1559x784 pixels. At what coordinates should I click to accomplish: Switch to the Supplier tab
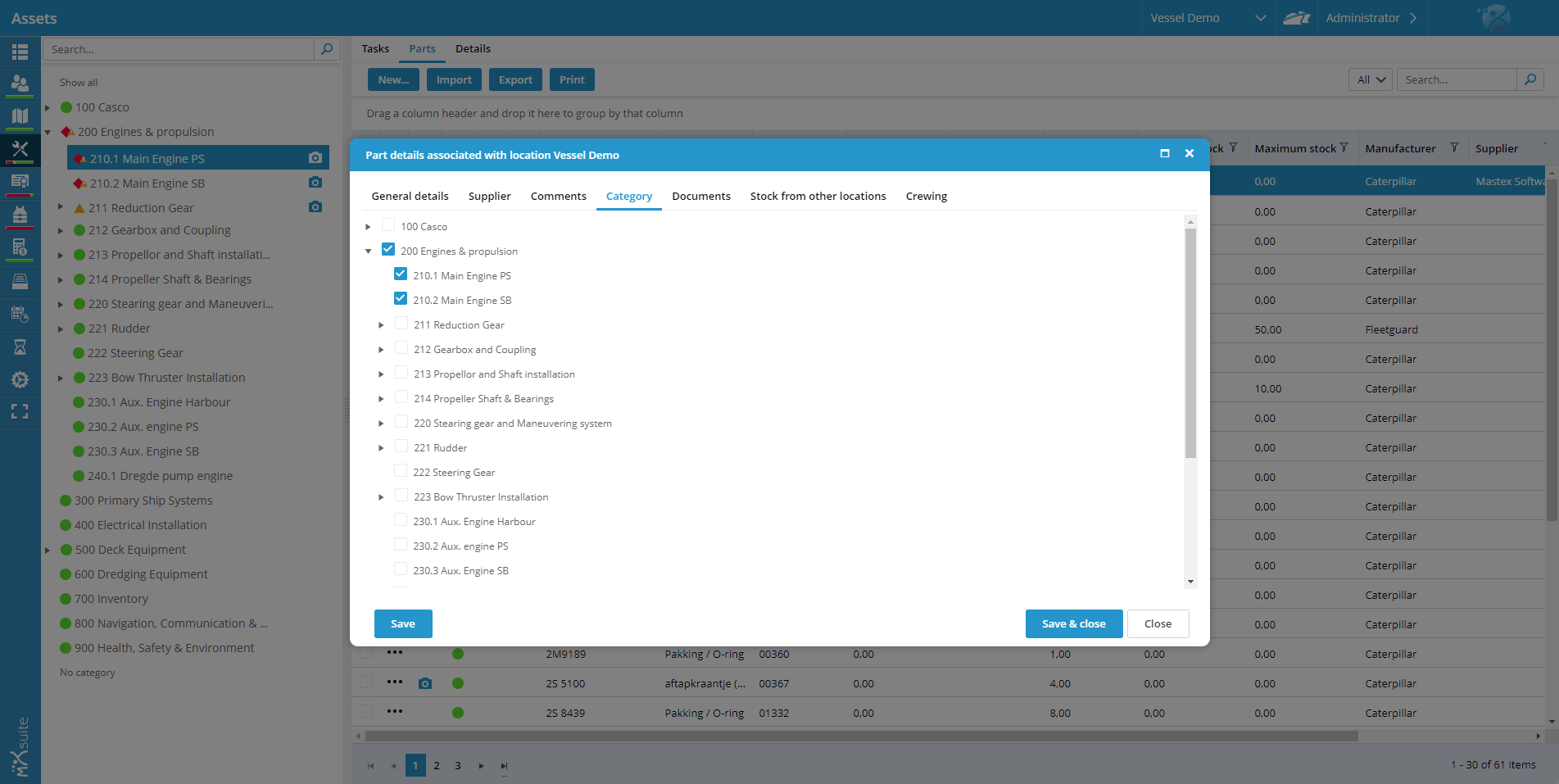[x=489, y=197]
